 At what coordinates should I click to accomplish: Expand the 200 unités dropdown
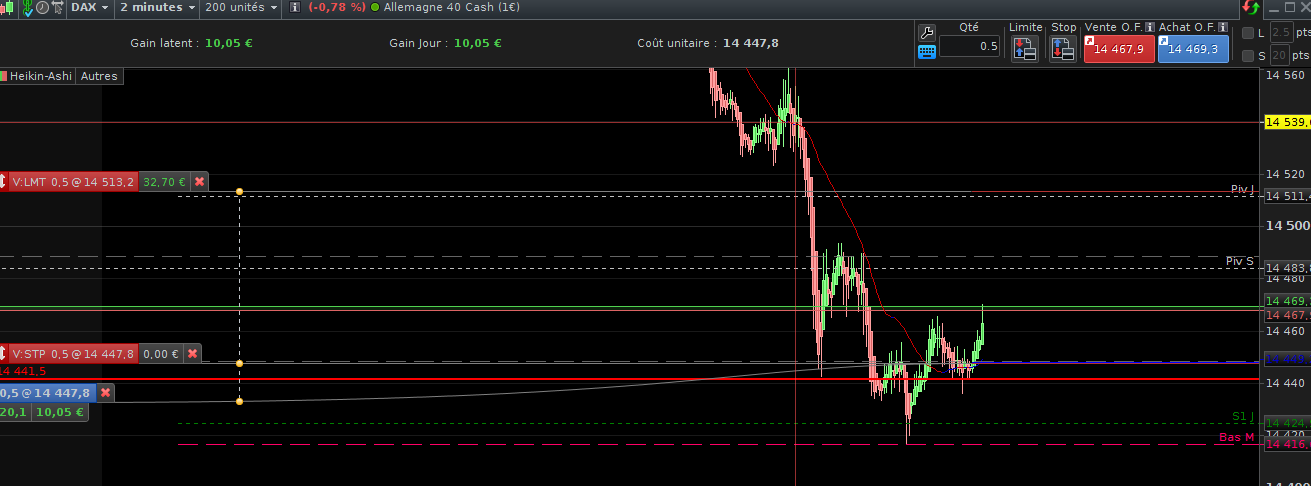tap(241, 7)
